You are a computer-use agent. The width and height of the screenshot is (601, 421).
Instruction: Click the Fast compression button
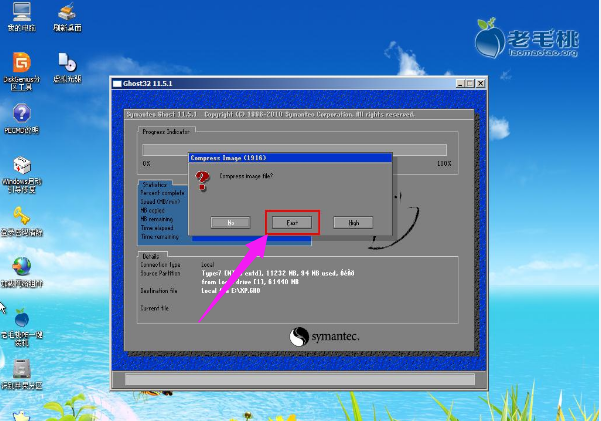pos(292,222)
